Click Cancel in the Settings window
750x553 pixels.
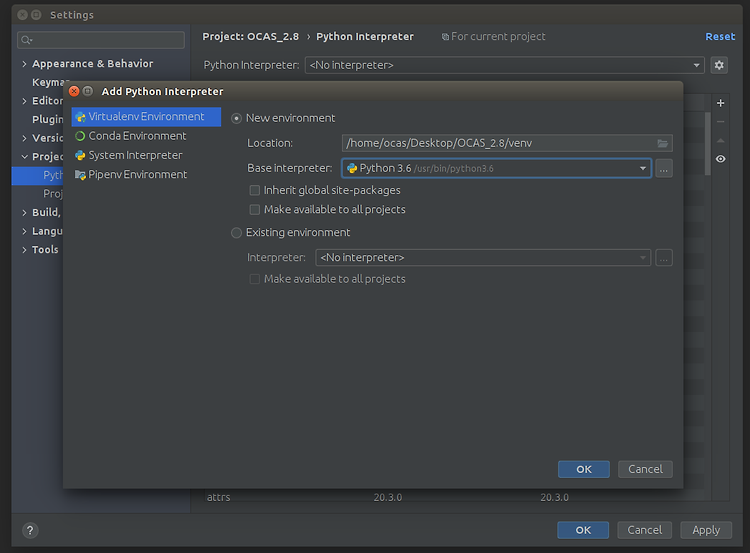coord(645,530)
